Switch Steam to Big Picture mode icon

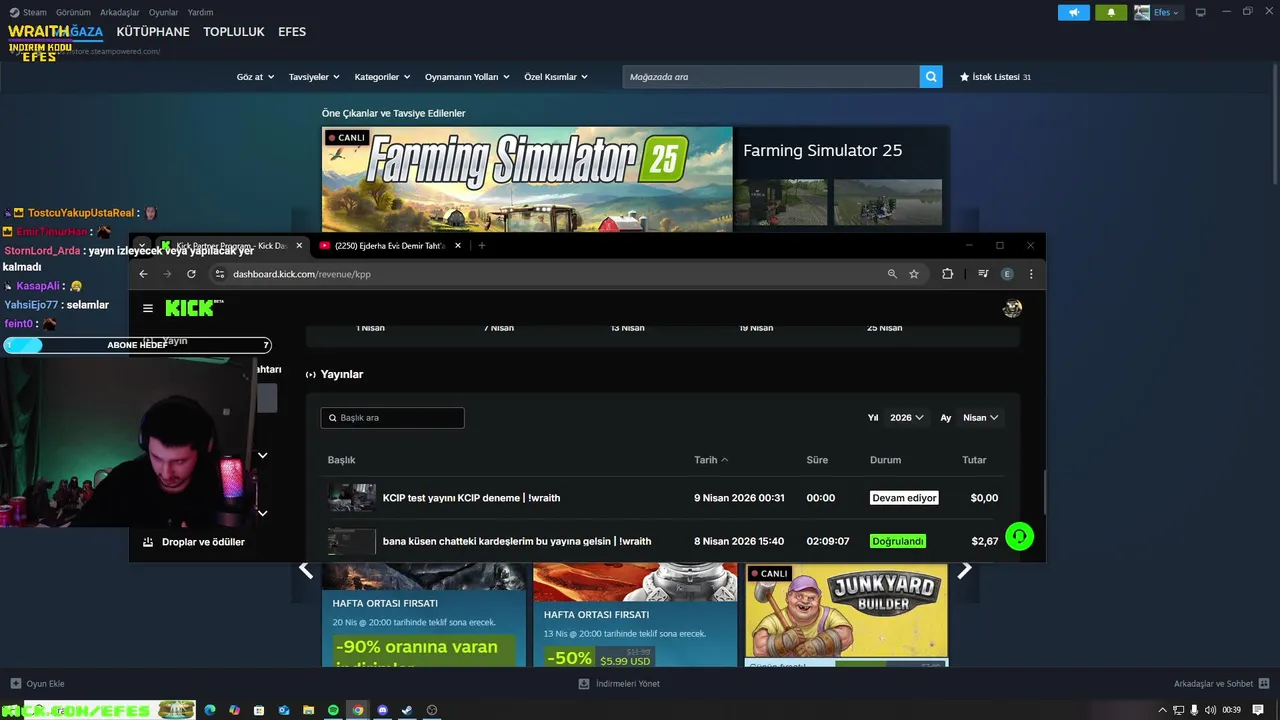click(1201, 12)
